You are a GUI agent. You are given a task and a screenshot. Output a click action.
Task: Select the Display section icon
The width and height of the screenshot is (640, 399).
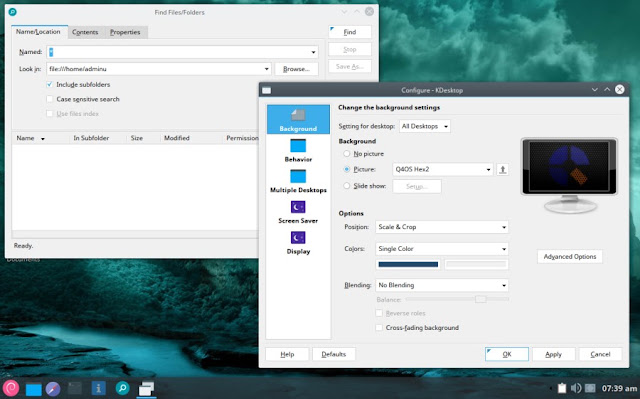[298, 237]
